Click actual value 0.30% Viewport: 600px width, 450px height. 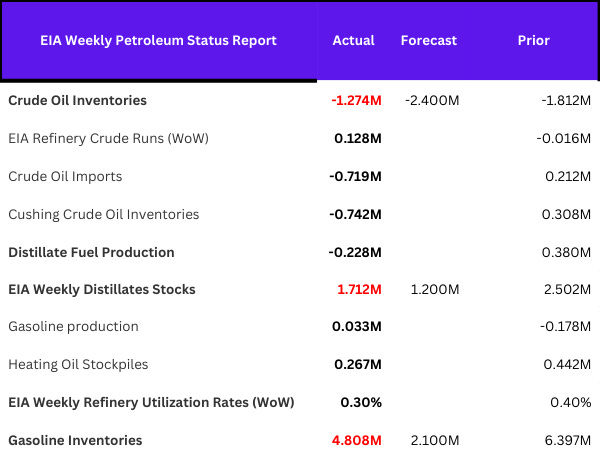pos(361,402)
